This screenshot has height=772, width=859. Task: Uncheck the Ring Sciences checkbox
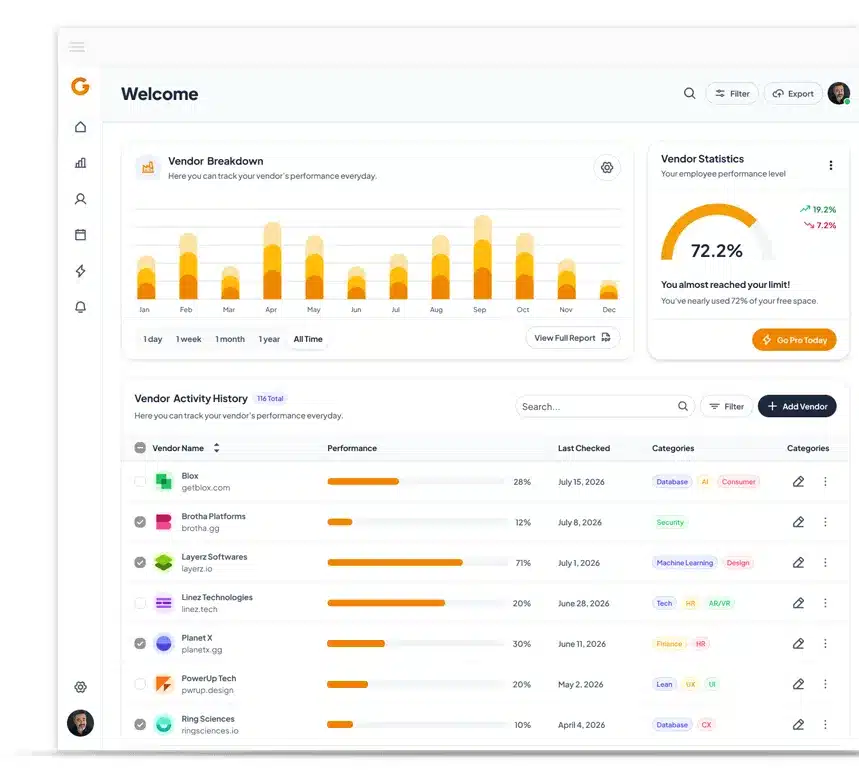pos(140,725)
